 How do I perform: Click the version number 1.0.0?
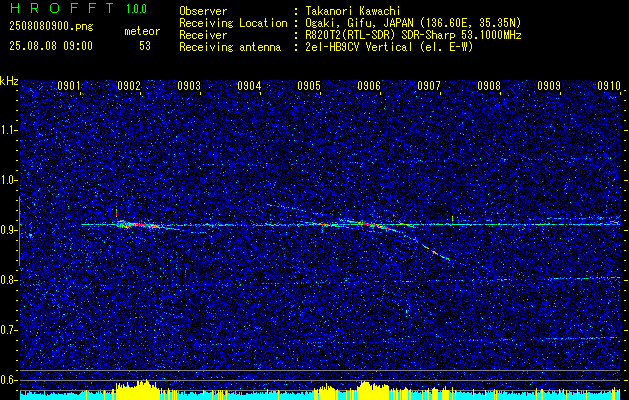coord(136,9)
